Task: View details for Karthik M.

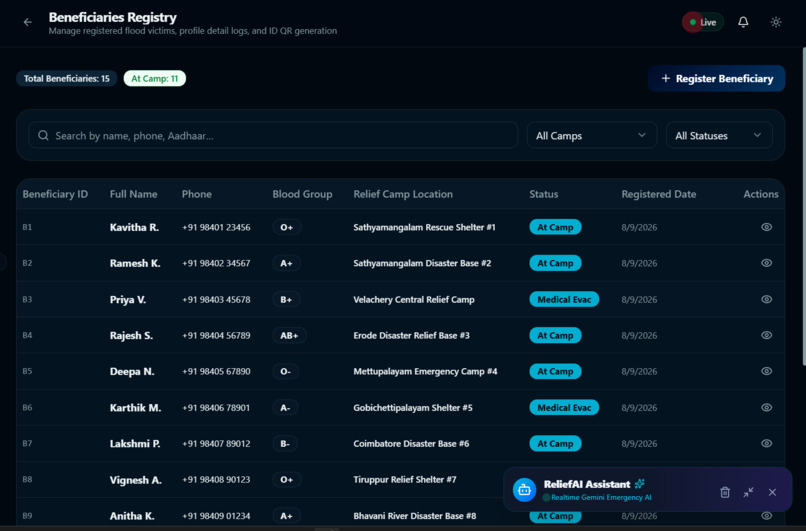Action: point(766,407)
